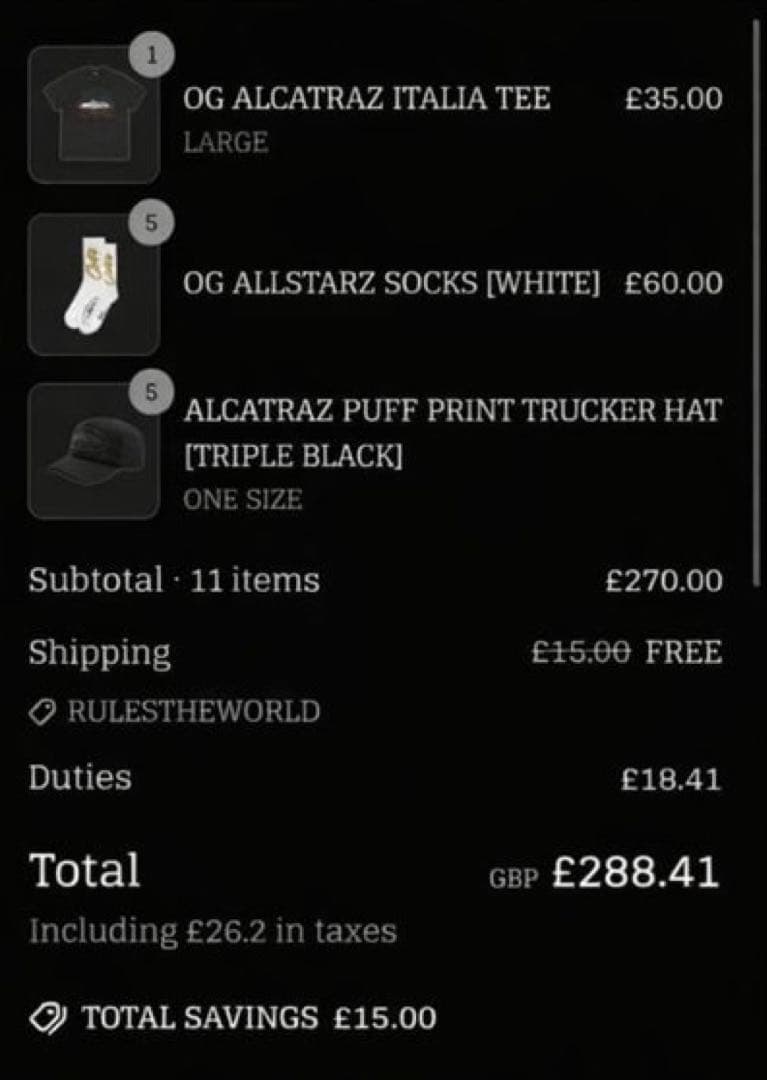This screenshot has height=1080, width=767.
Task: Click the FREE shipping label
Action: pyautogui.click(x=683, y=652)
